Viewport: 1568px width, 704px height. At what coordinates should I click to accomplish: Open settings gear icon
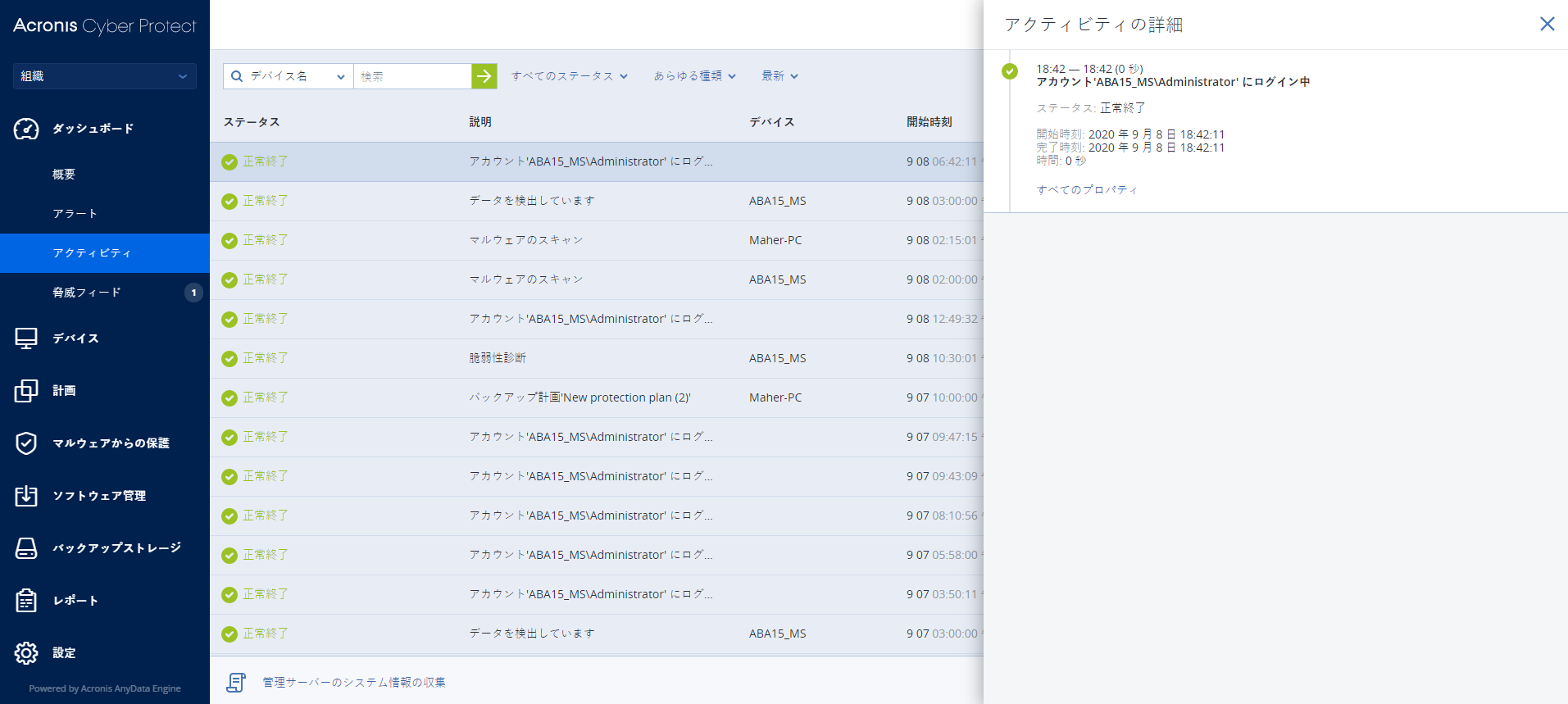click(26, 653)
